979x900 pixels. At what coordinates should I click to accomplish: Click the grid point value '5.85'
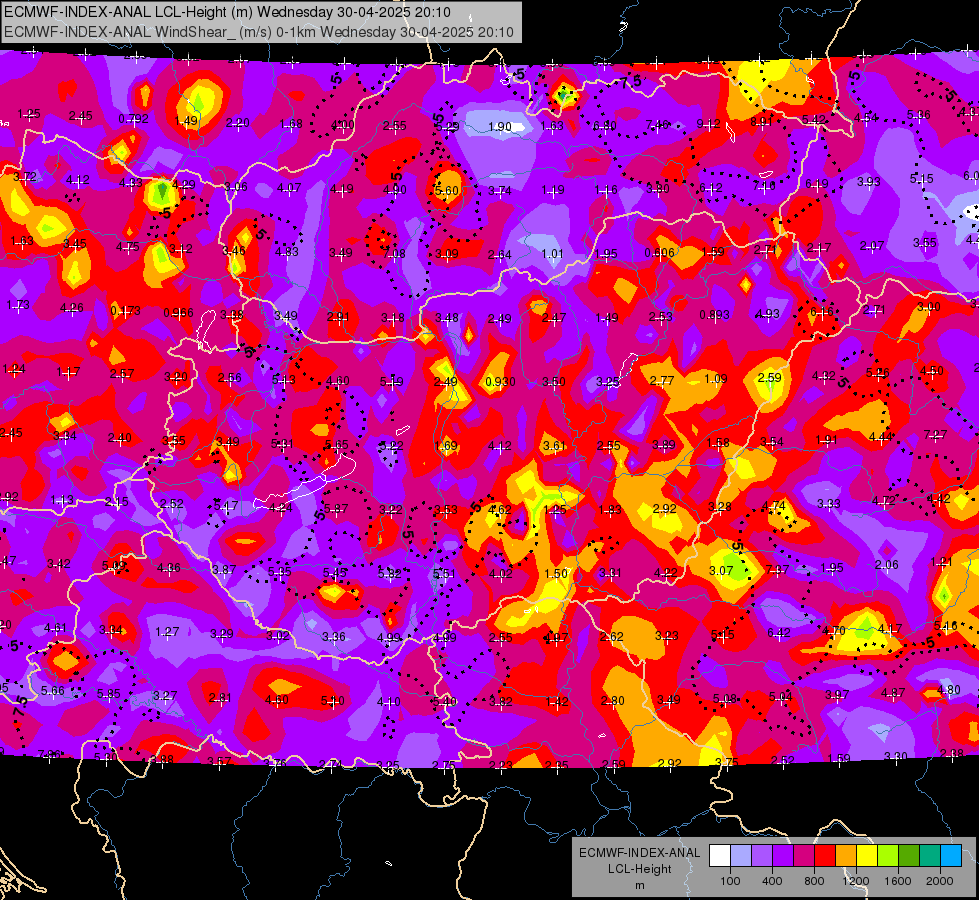(x=109, y=694)
